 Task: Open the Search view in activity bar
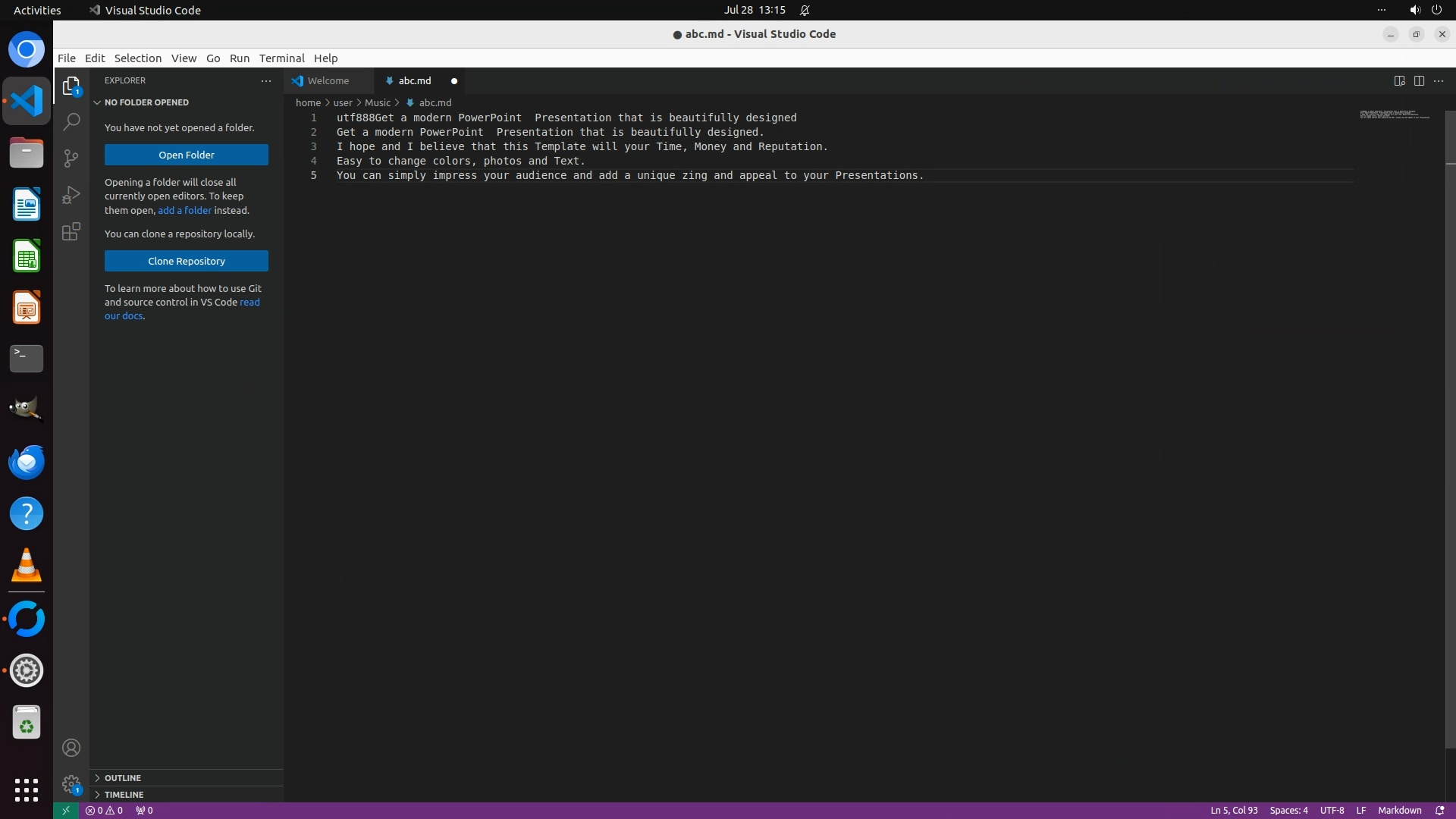71,121
